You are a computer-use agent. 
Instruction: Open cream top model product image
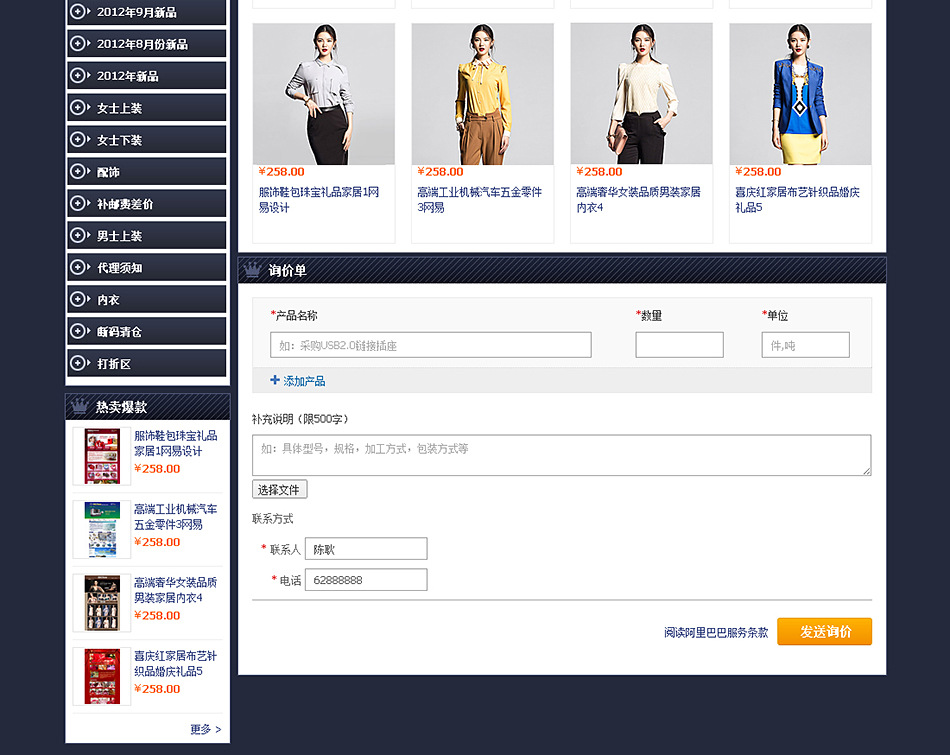[642, 94]
